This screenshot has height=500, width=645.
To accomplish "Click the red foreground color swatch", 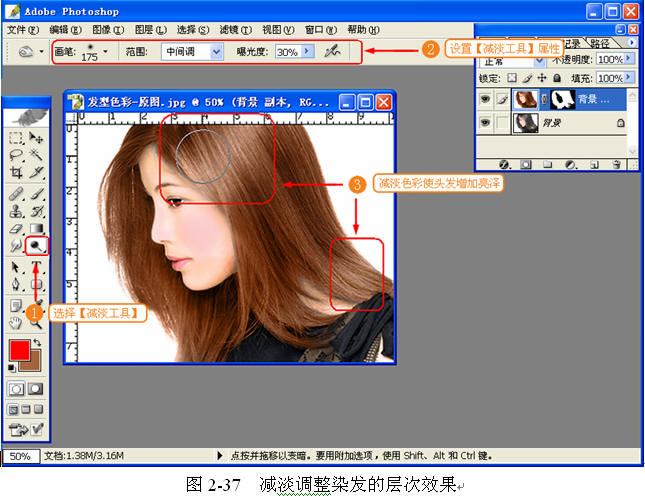I will pyautogui.click(x=18, y=350).
